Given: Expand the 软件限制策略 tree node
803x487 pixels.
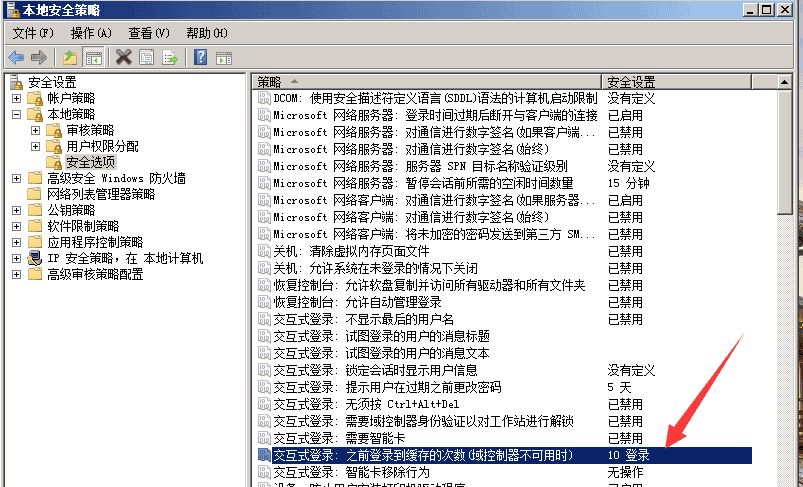Looking at the screenshot, I should (16, 226).
